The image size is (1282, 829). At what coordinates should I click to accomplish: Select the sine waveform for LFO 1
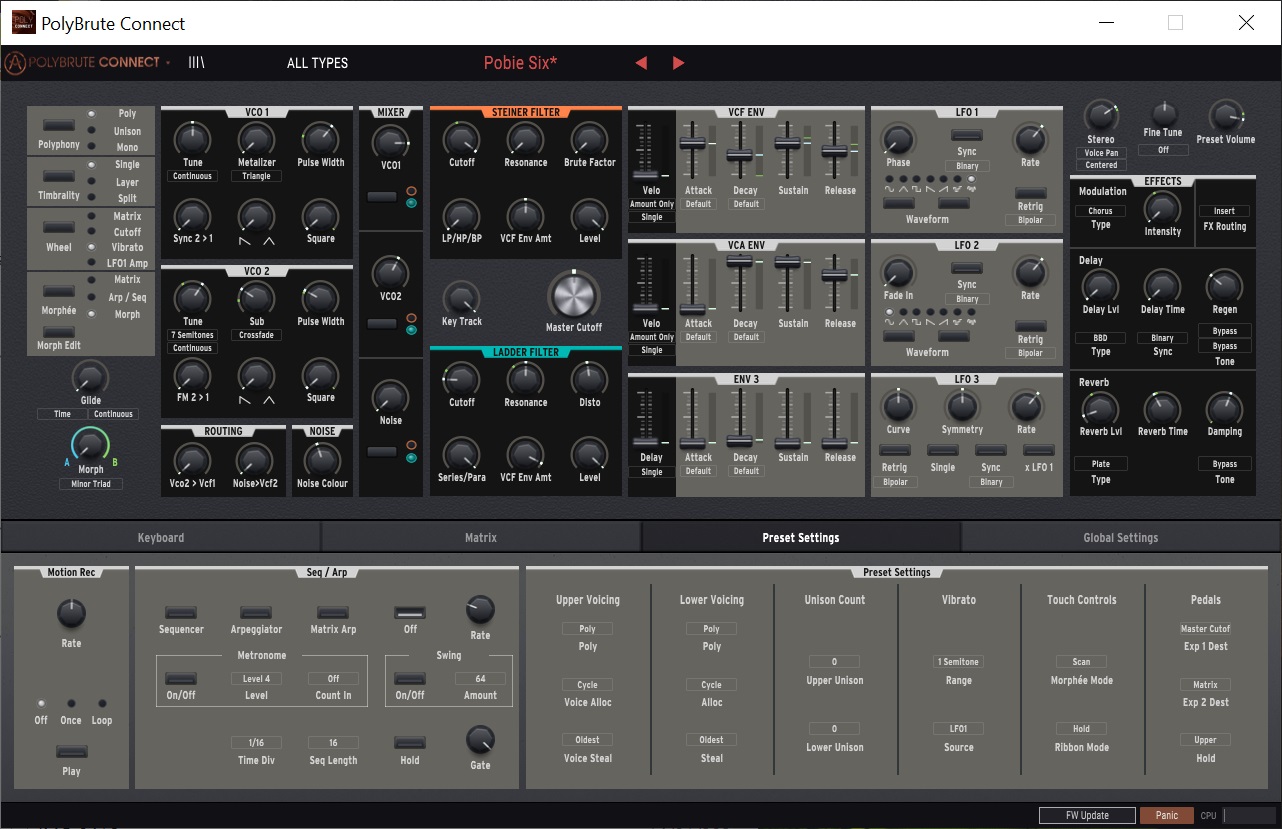click(889, 179)
